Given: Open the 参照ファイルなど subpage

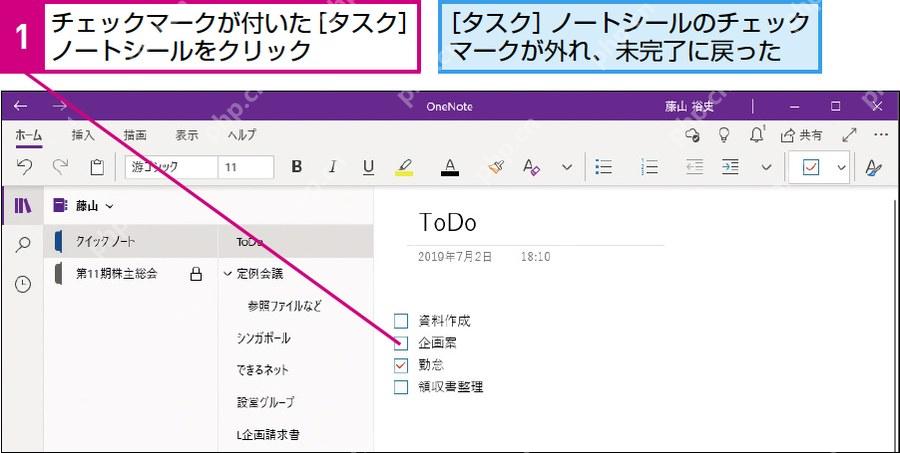Looking at the screenshot, I should pyautogui.click(x=284, y=306).
